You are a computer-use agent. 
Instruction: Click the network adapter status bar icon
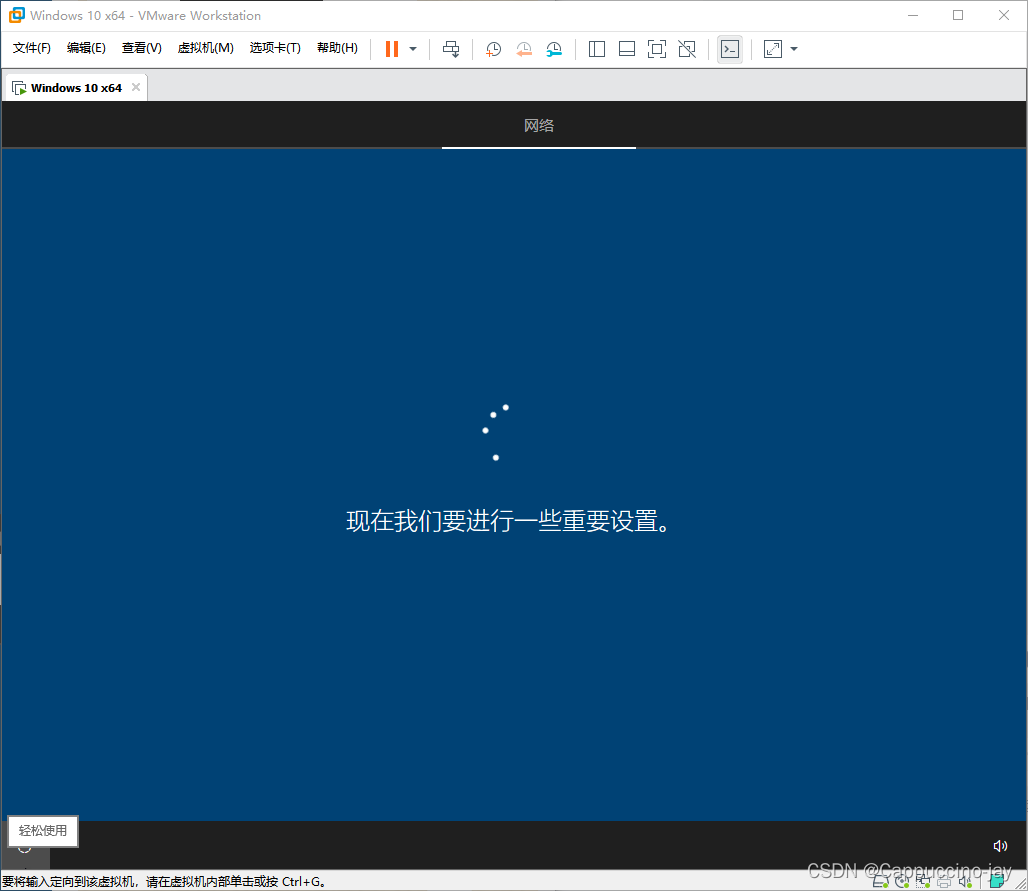922,881
